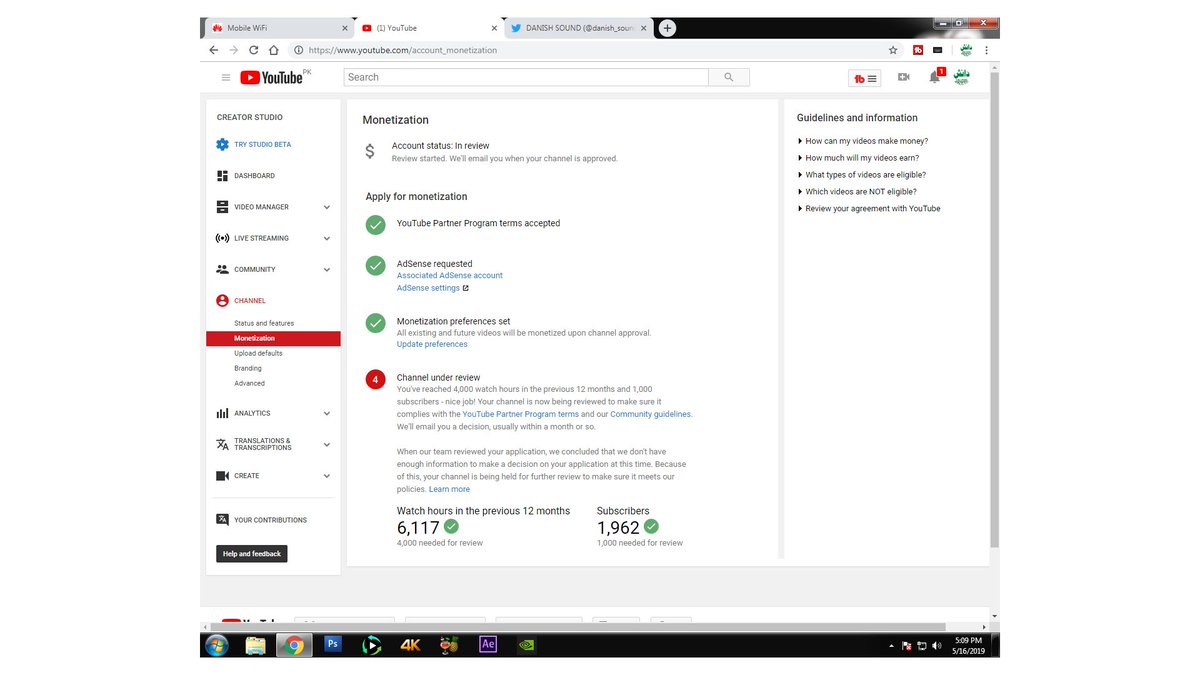The width and height of the screenshot is (1200, 675).
Task: Expand 'Which videos are NOT eligible?'
Action: [857, 192]
